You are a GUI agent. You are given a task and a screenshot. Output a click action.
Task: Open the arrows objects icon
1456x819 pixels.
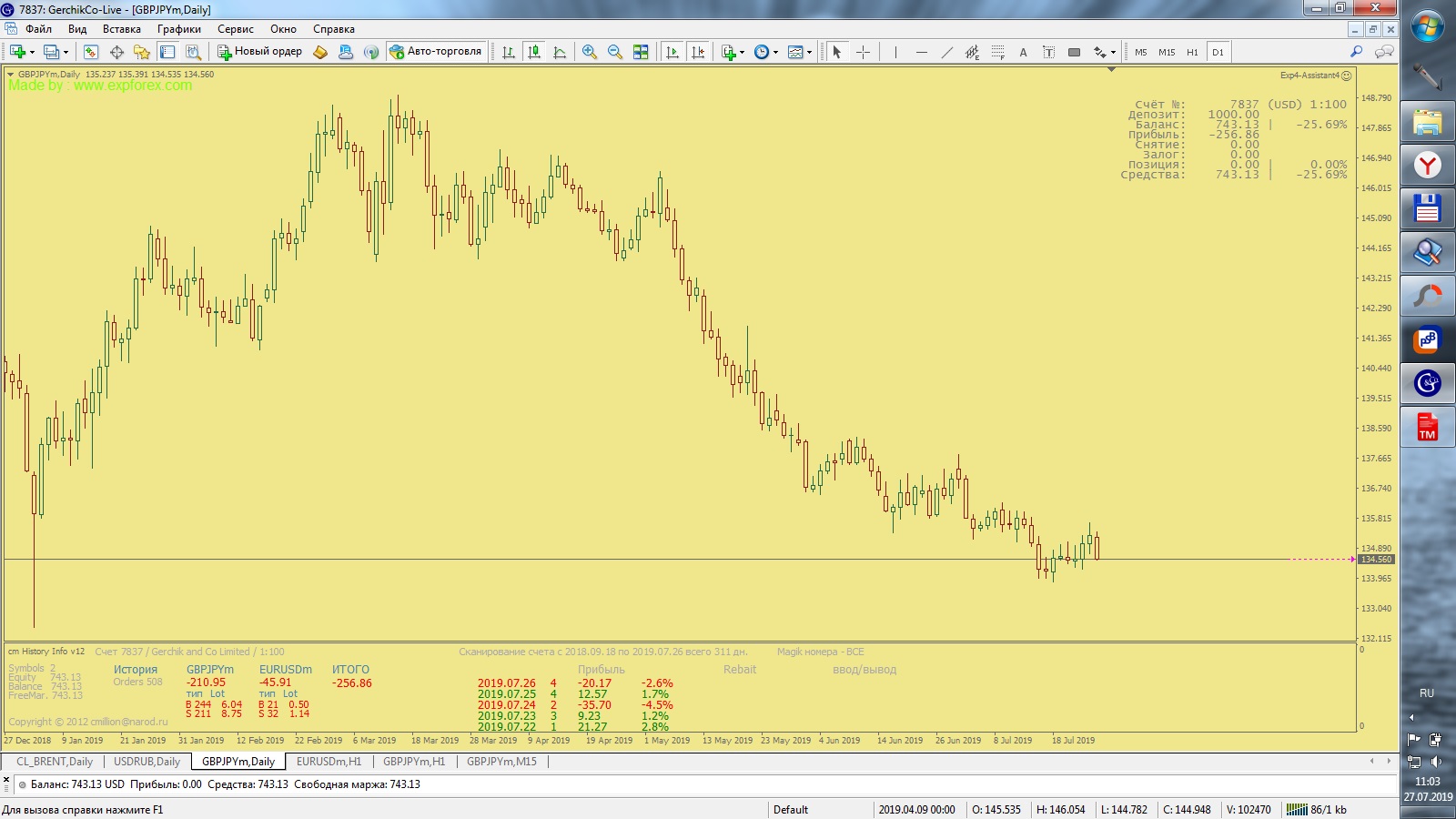tap(1099, 52)
